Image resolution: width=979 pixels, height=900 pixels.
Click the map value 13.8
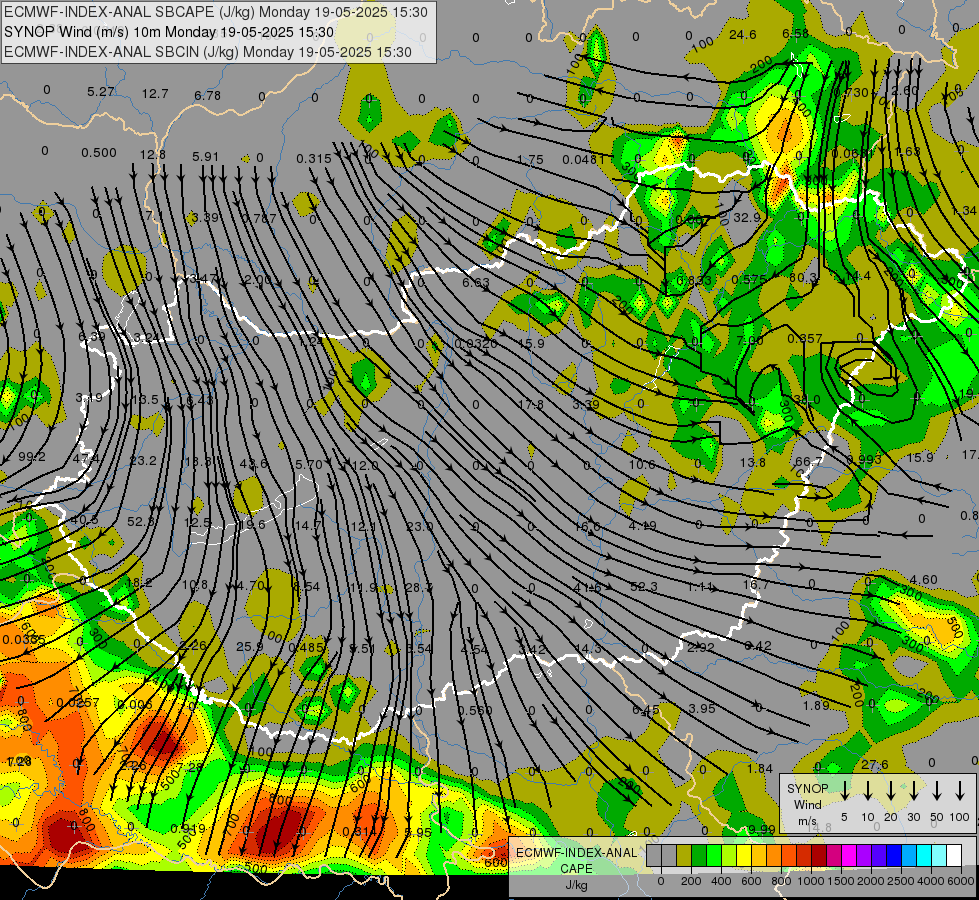tap(752, 462)
